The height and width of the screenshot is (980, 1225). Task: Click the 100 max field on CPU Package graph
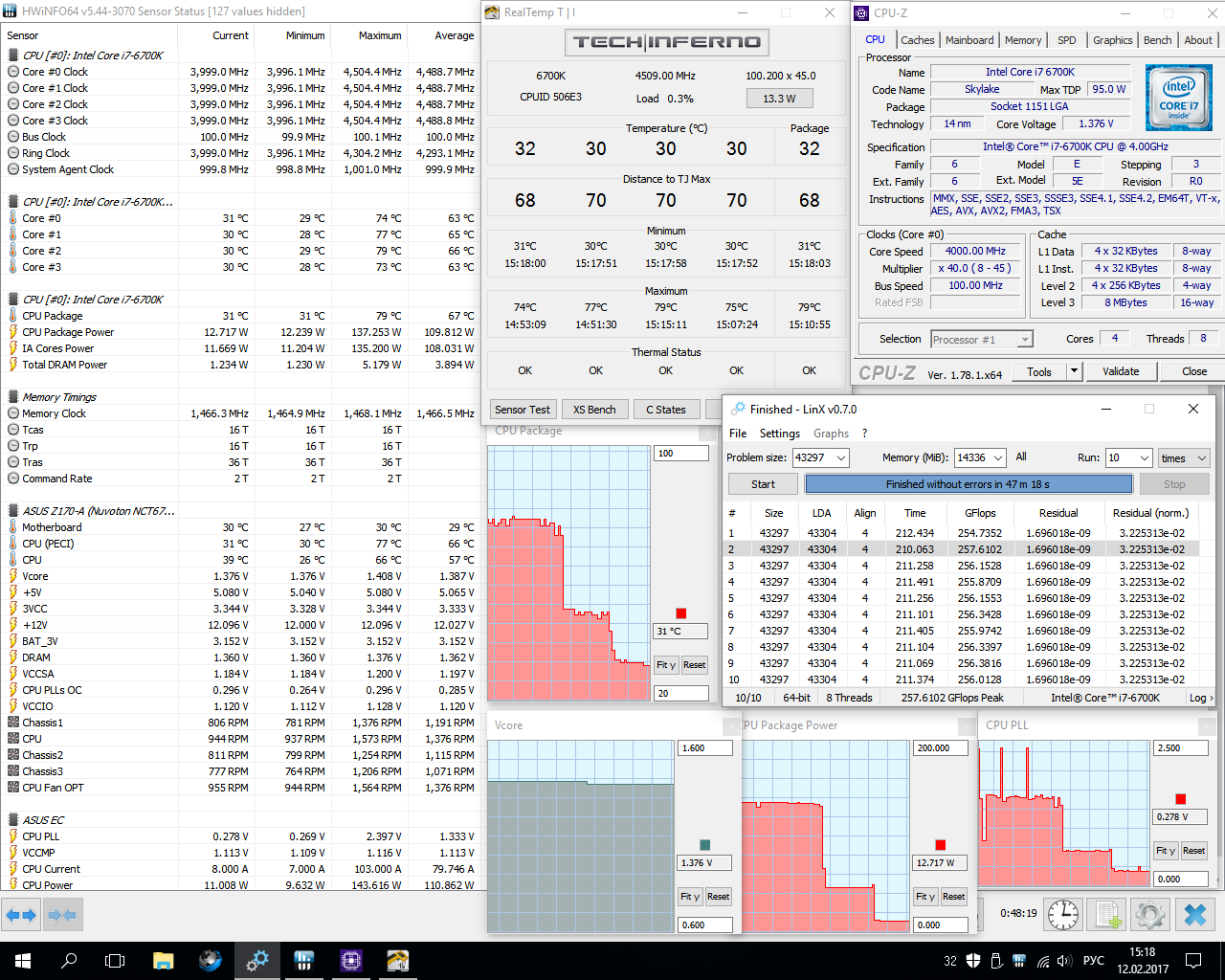pyautogui.click(x=681, y=453)
